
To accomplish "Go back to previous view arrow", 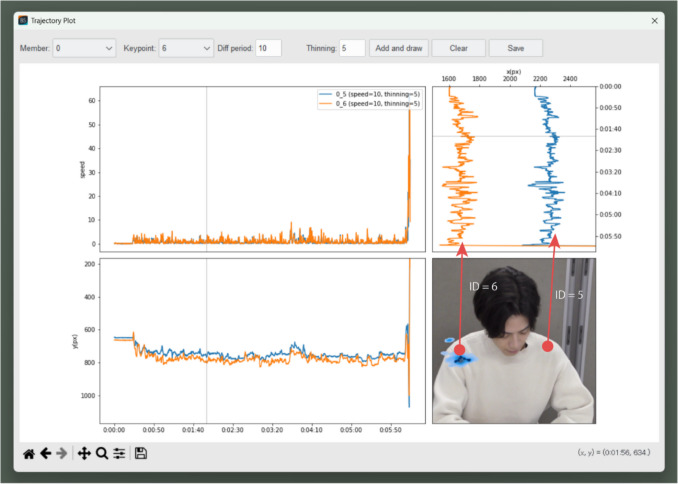I will 45,453.
